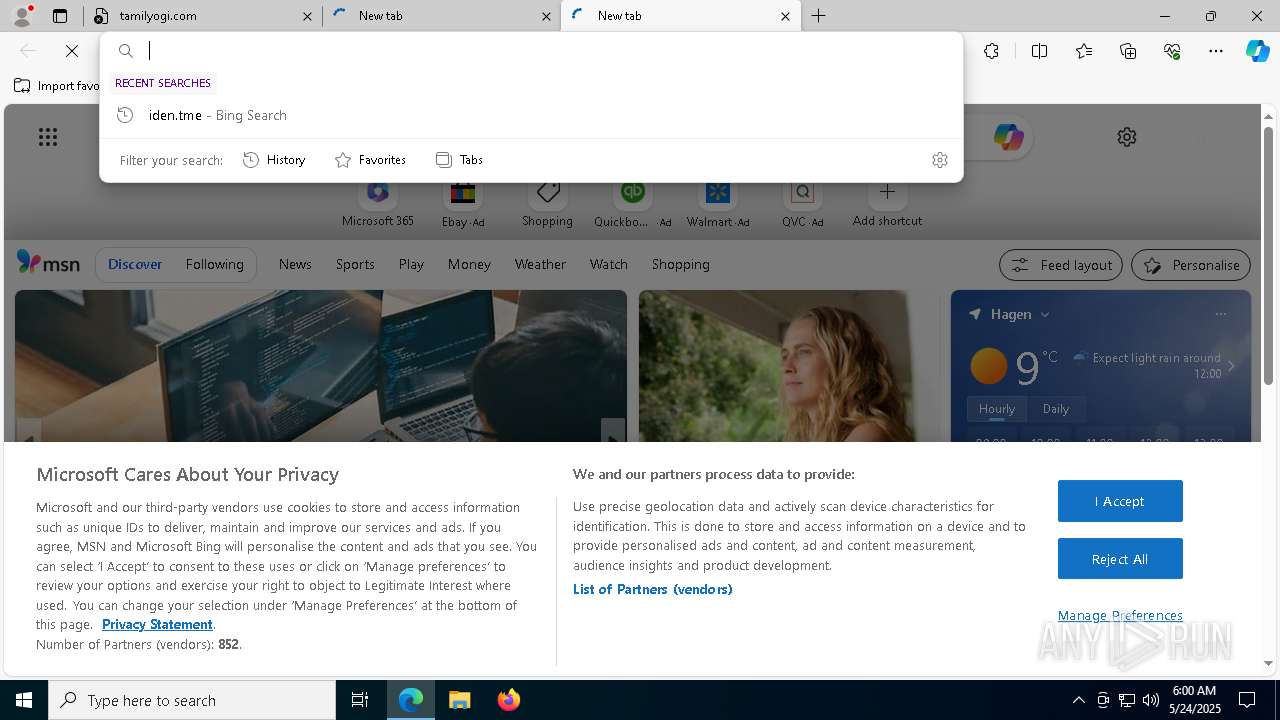Add a new shortcut tile
Screen dimensions: 1280x720
[887, 205]
